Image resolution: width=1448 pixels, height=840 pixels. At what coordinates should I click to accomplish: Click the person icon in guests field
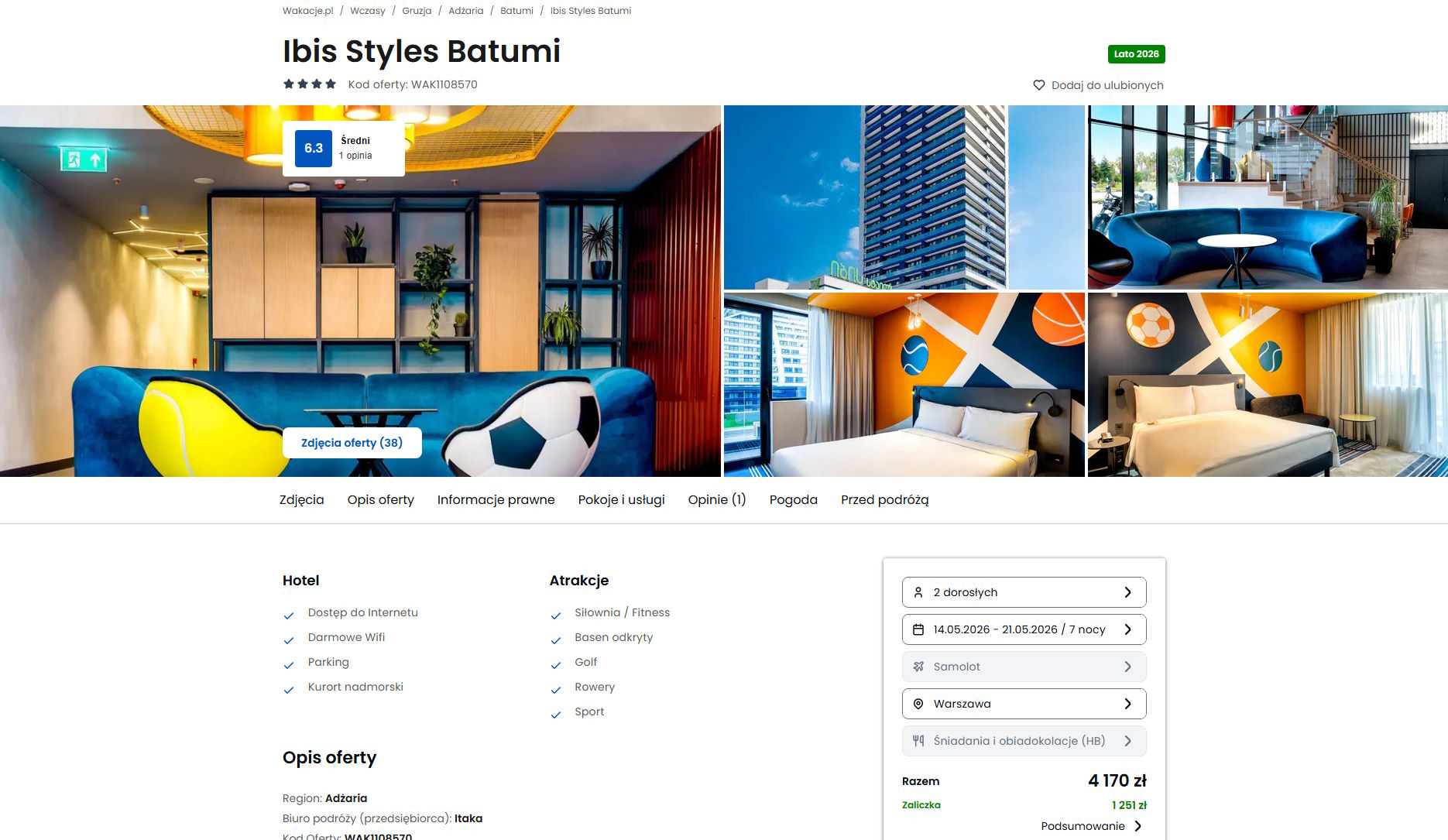(918, 592)
